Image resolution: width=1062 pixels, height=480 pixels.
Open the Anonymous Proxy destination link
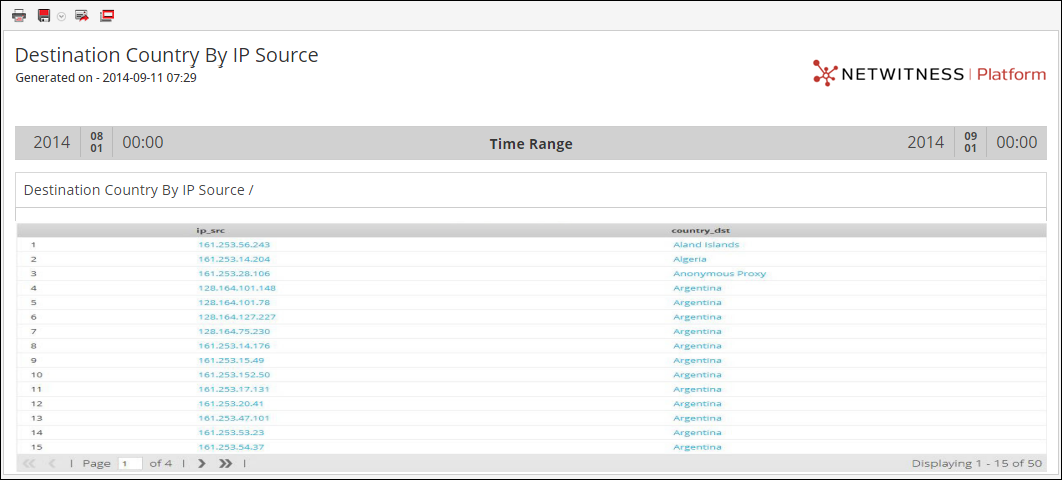(719, 274)
